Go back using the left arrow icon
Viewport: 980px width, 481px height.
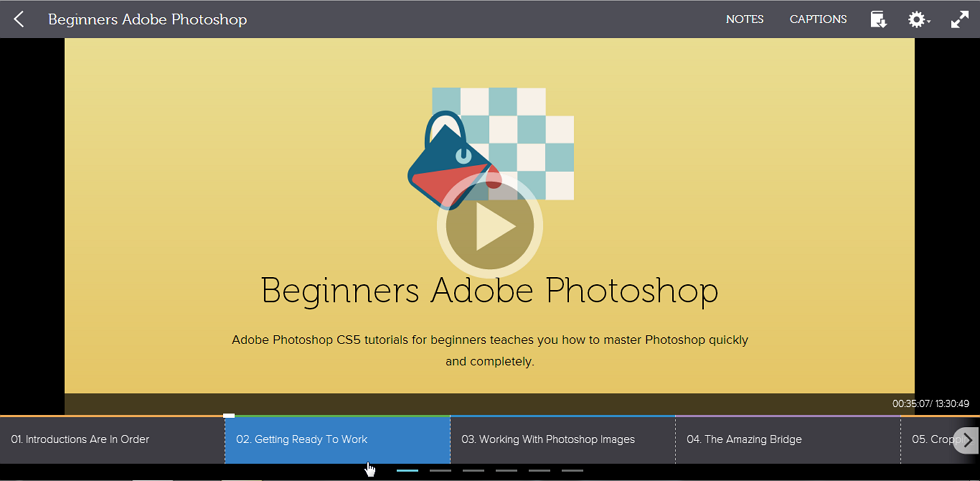pyautogui.click(x=19, y=19)
